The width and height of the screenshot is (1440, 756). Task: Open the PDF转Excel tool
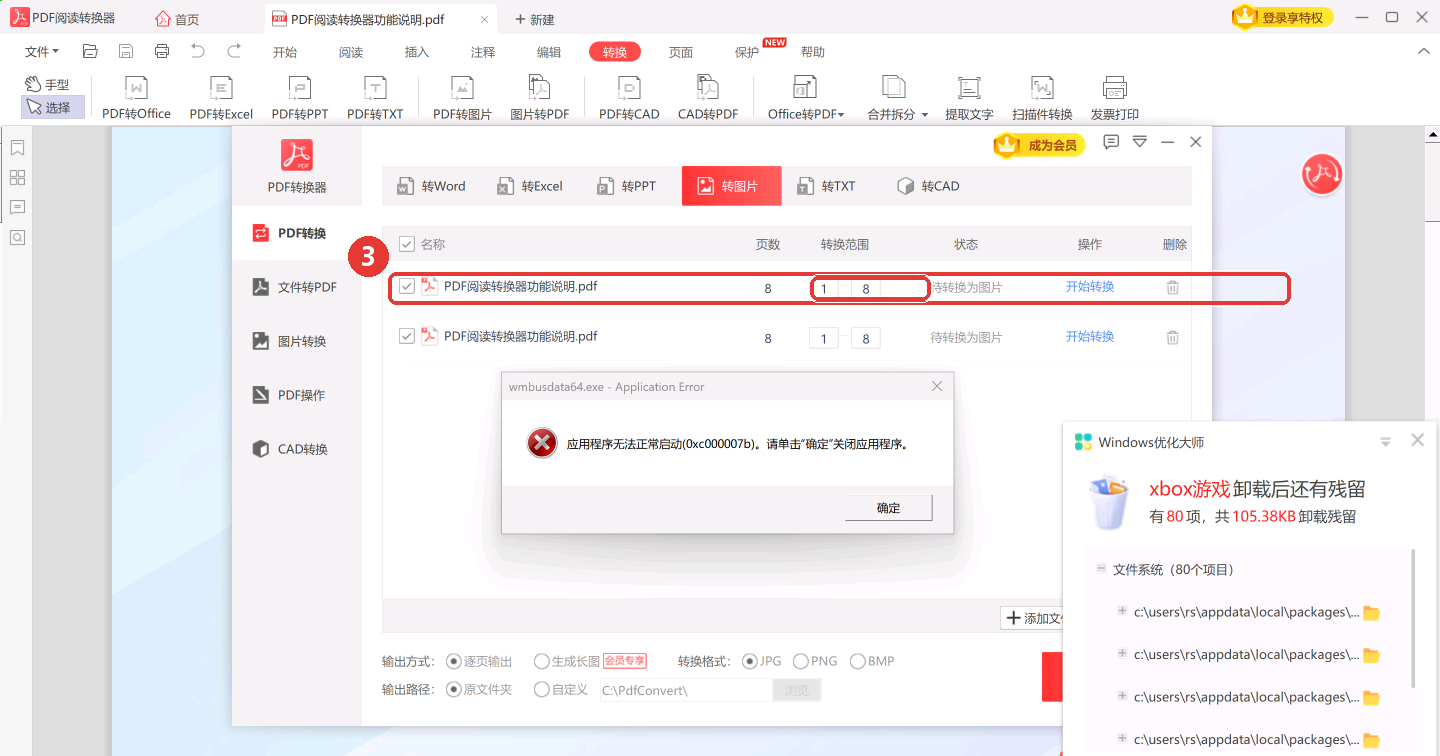pyautogui.click(x=221, y=98)
